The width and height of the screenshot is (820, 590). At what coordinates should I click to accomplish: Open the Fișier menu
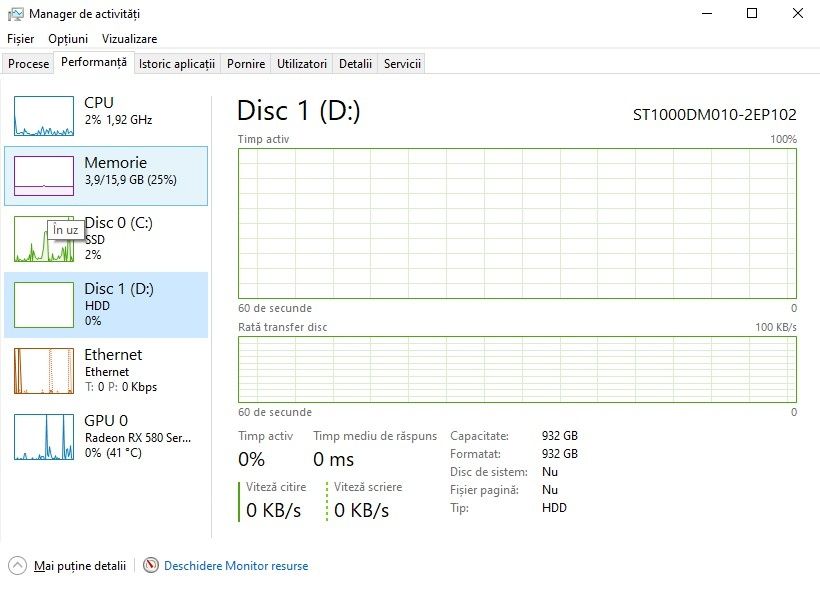point(21,38)
